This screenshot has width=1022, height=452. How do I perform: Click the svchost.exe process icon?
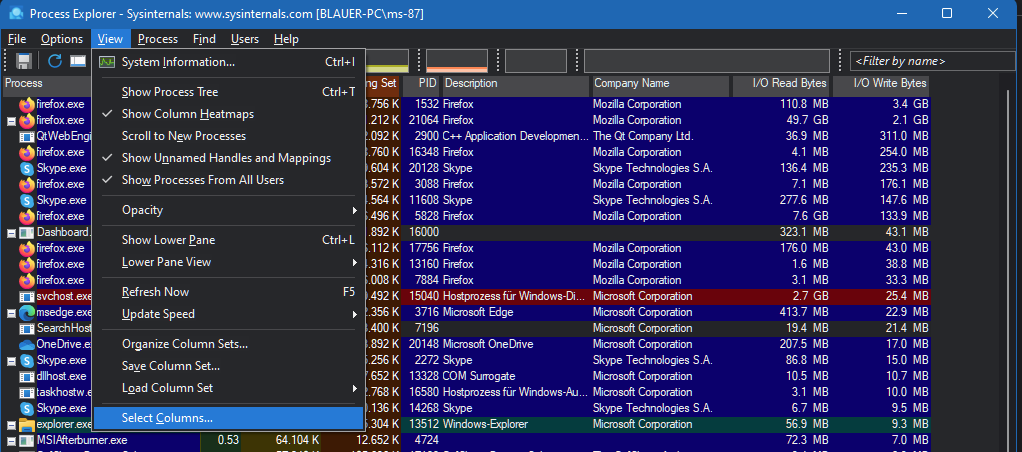(27, 296)
